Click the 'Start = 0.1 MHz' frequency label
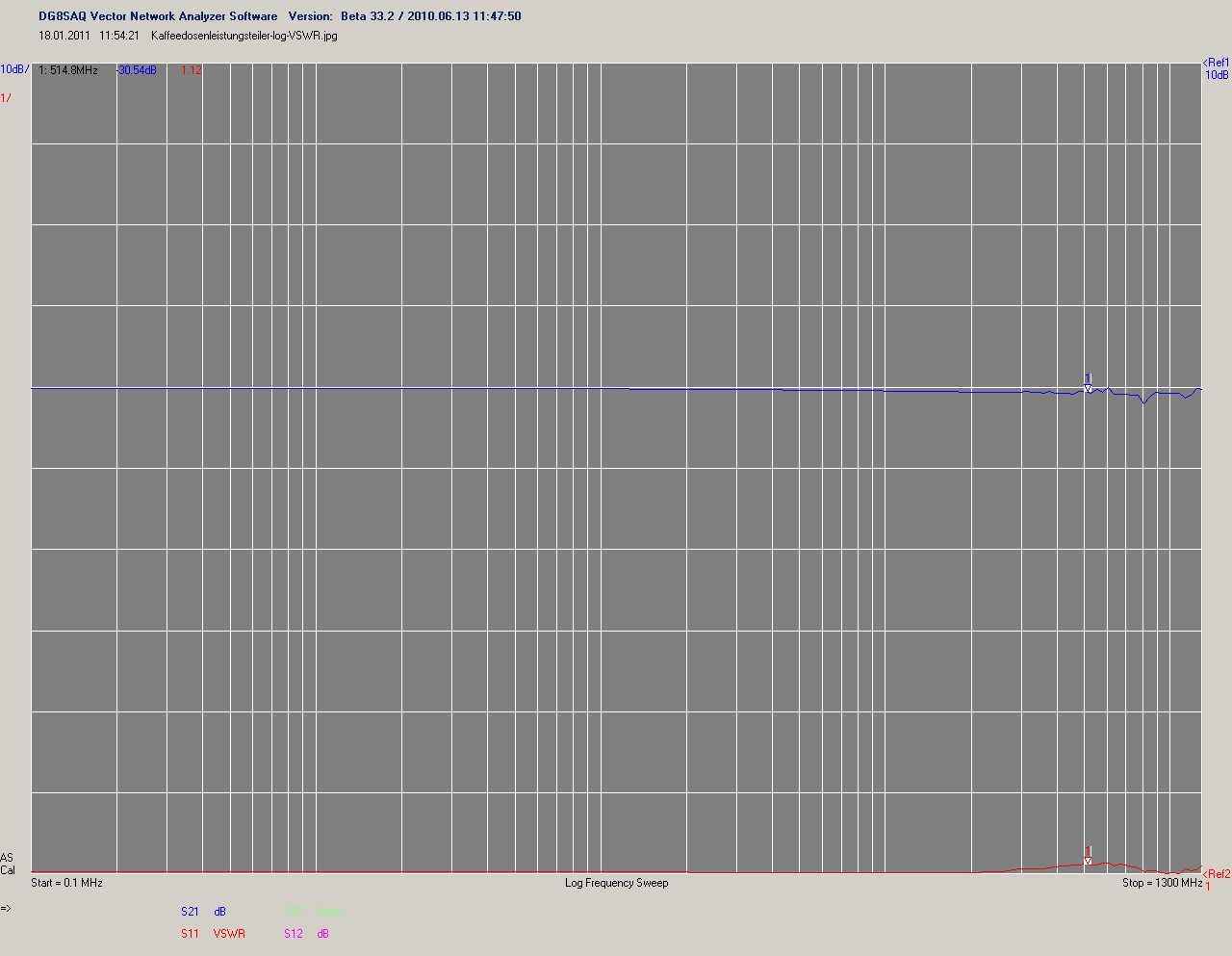This screenshot has height=956, width=1232. coord(66,883)
